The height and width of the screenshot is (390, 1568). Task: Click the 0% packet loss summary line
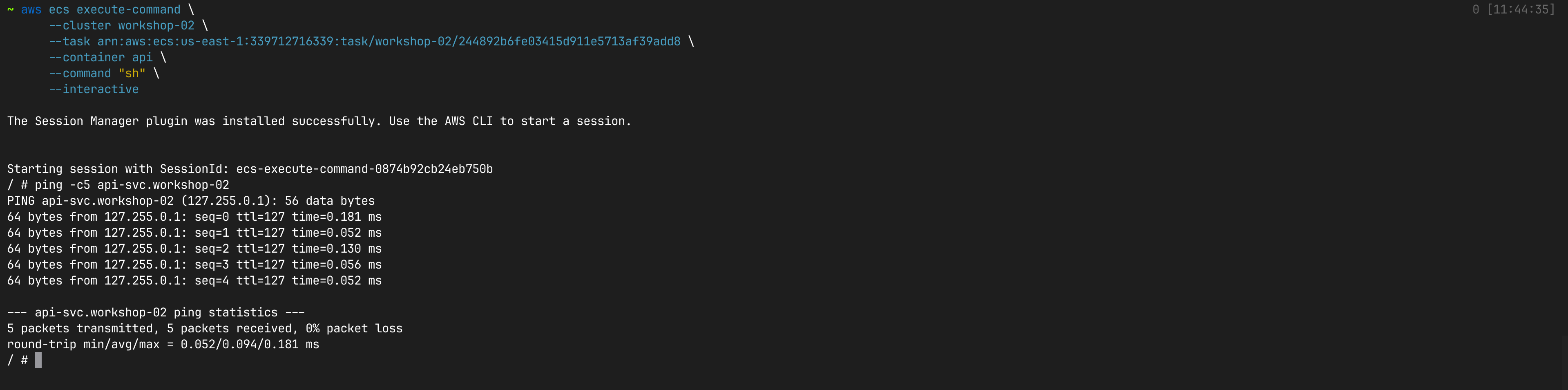(x=205, y=328)
